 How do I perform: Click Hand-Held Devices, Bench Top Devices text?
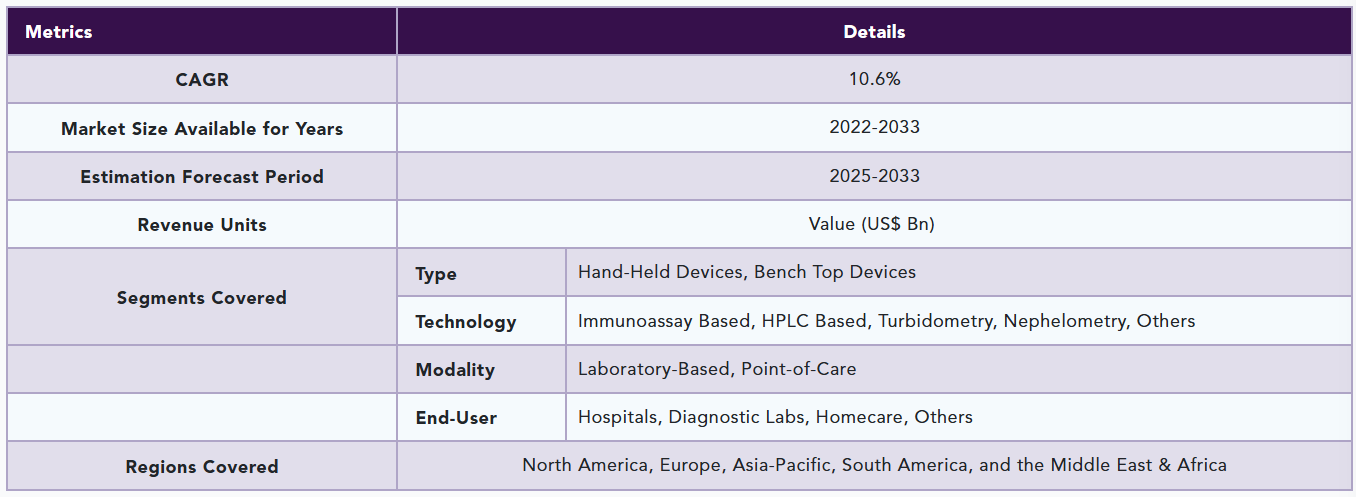[x=747, y=272]
